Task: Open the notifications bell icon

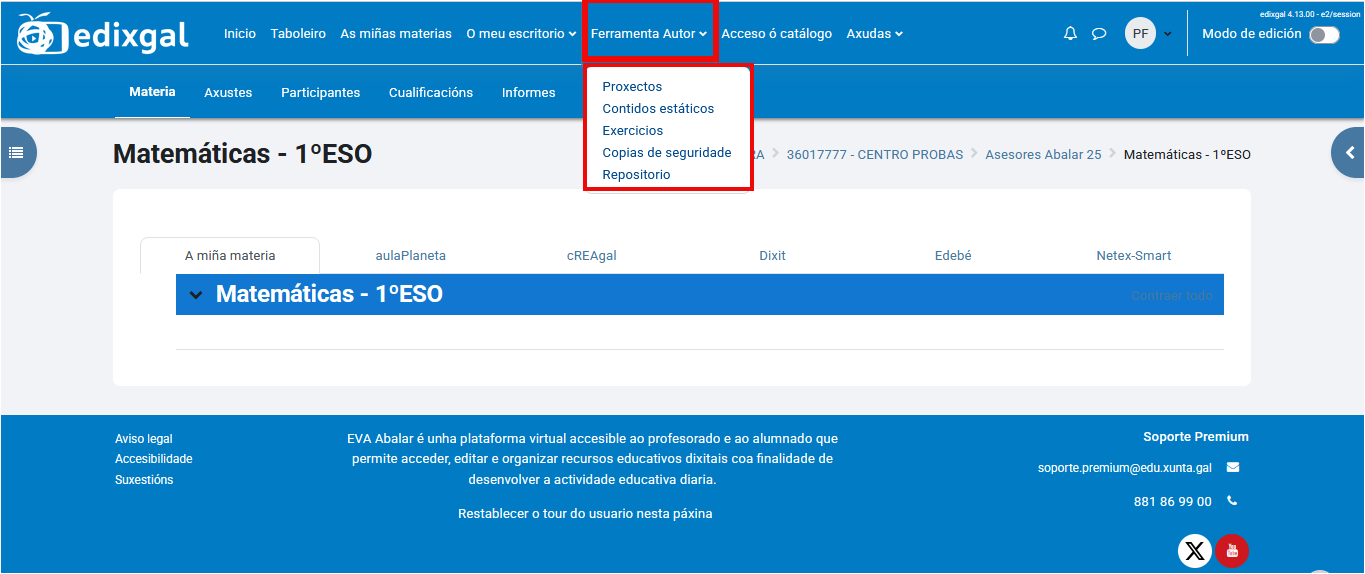Action: point(1070,34)
